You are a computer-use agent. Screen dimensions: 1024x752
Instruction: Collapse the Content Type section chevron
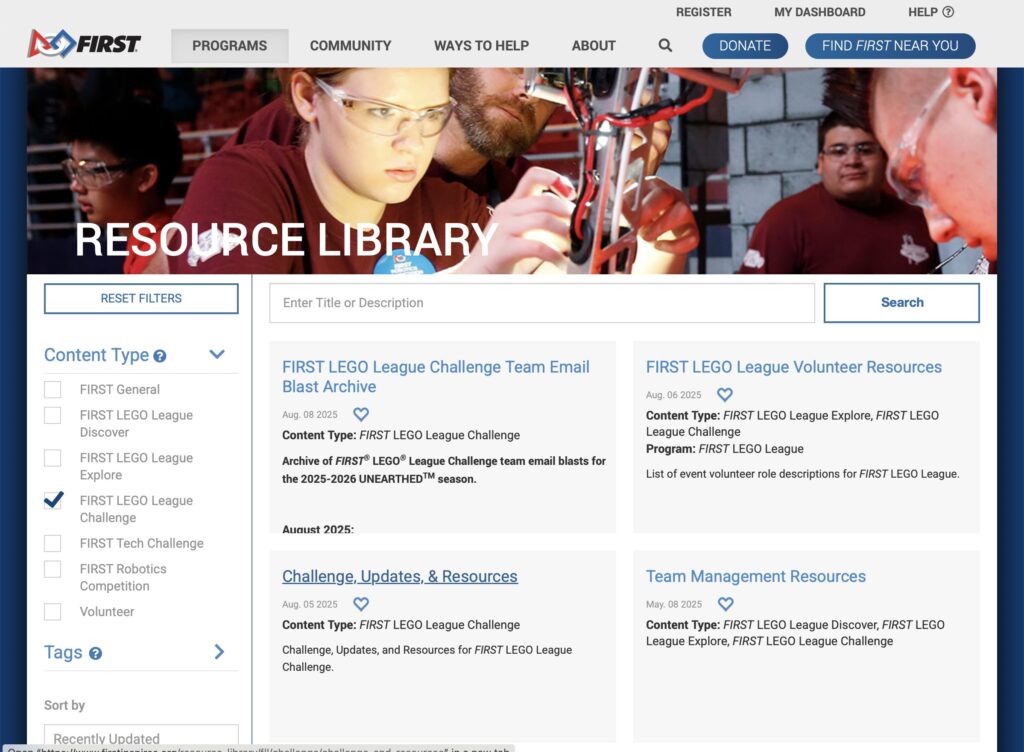[x=217, y=355]
